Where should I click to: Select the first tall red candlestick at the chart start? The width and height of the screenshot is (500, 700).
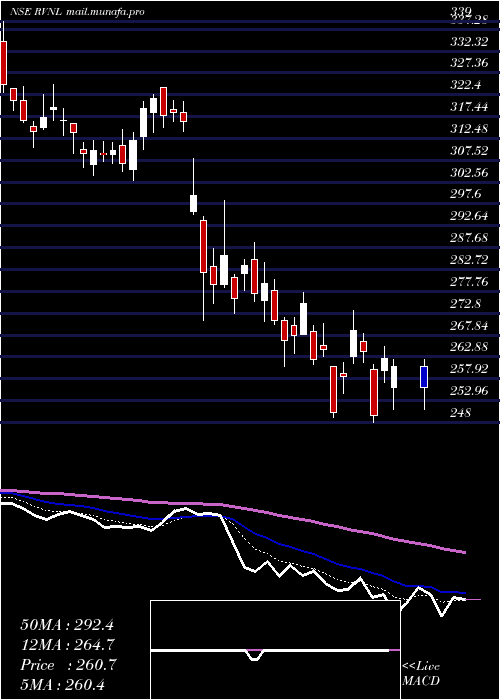[4, 62]
